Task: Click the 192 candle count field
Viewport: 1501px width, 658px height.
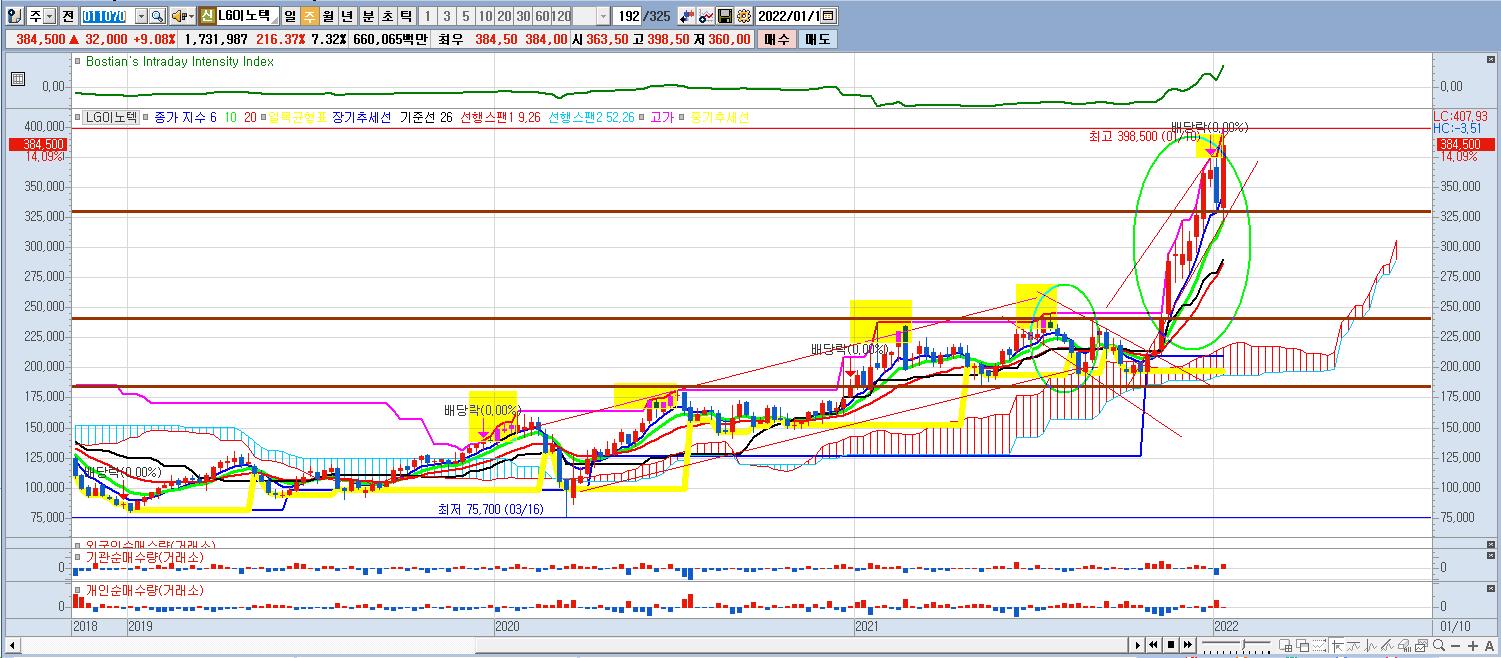Action: (x=629, y=16)
